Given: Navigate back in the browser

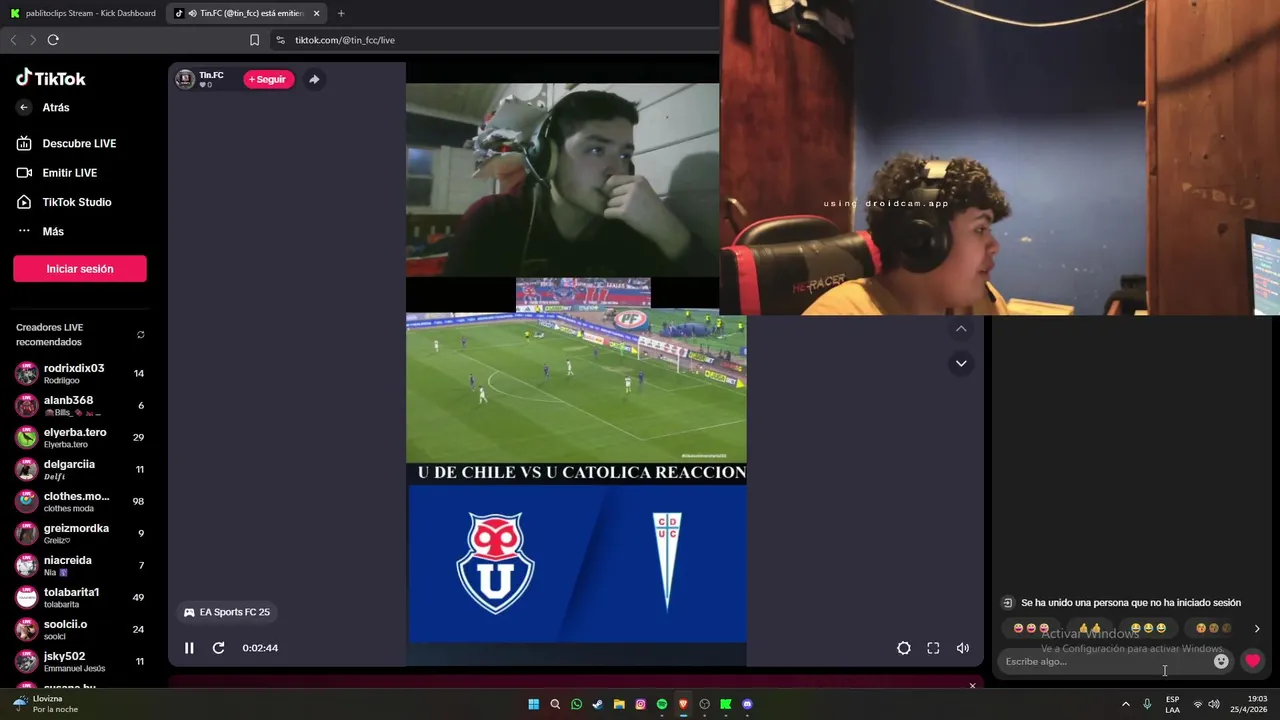Looking at the screenshot, I should pos(13,40).
